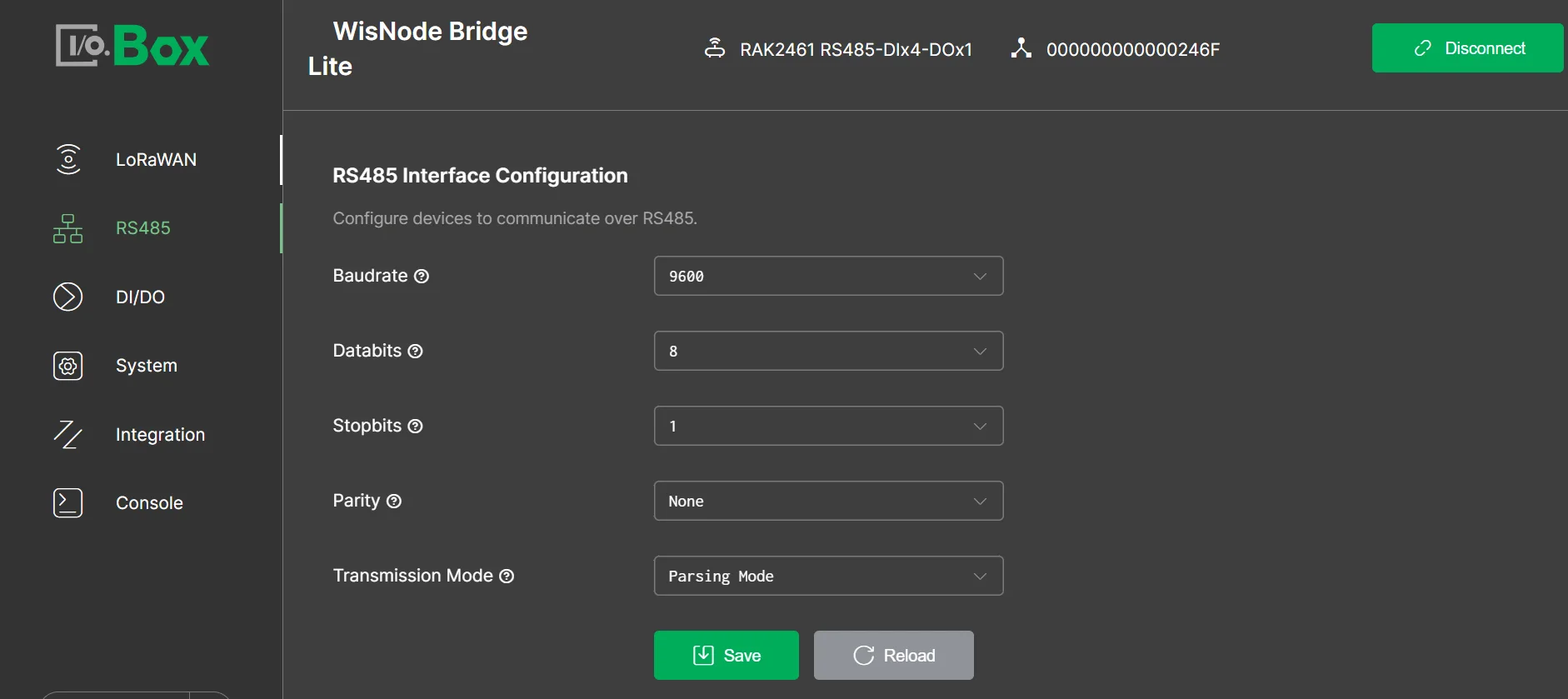The image size is (1568, 699).
Task: Click the Console terminal icon
Action: 68,503
